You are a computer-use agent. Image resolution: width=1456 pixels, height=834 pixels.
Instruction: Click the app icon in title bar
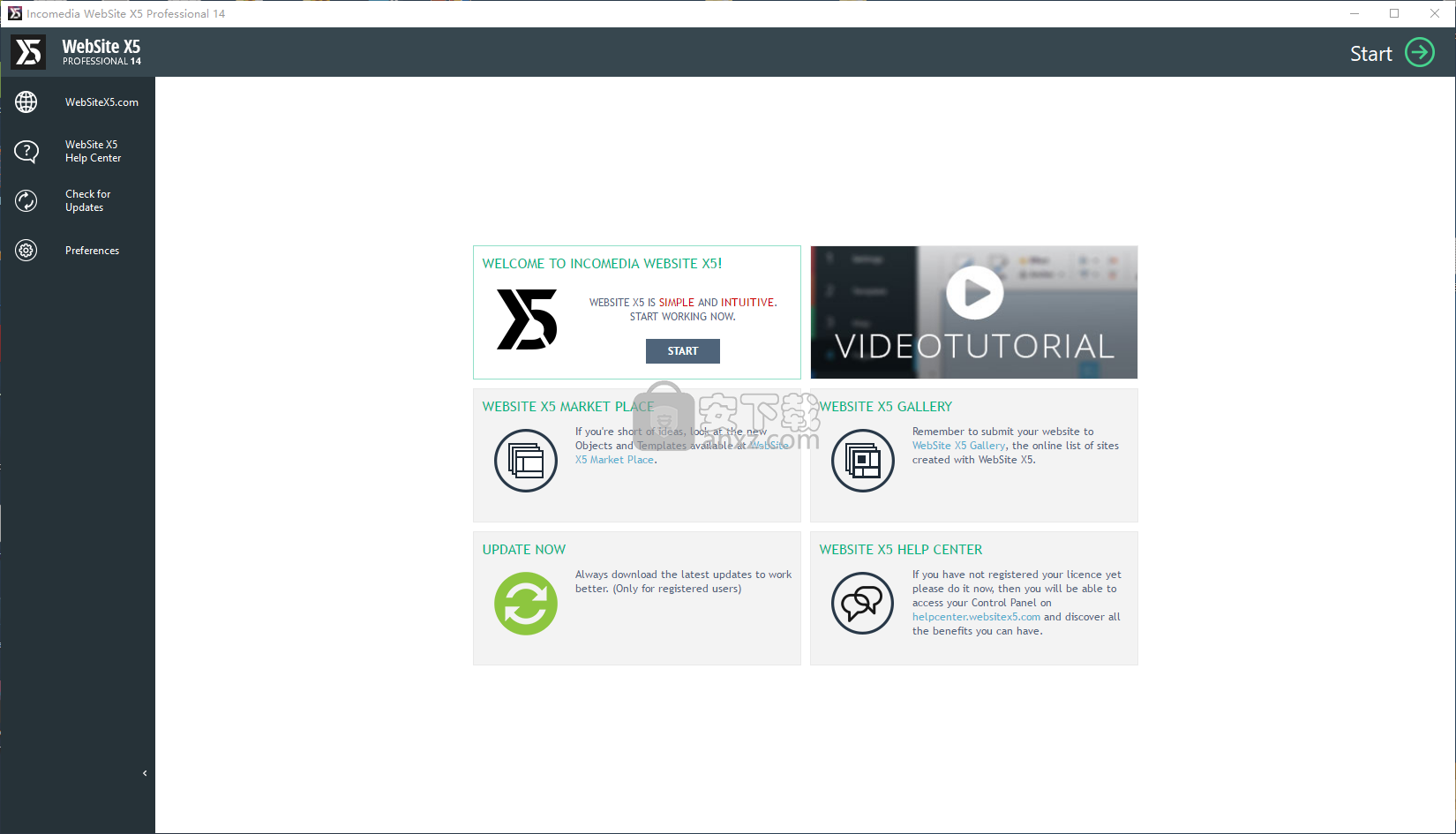click(14, 13)
